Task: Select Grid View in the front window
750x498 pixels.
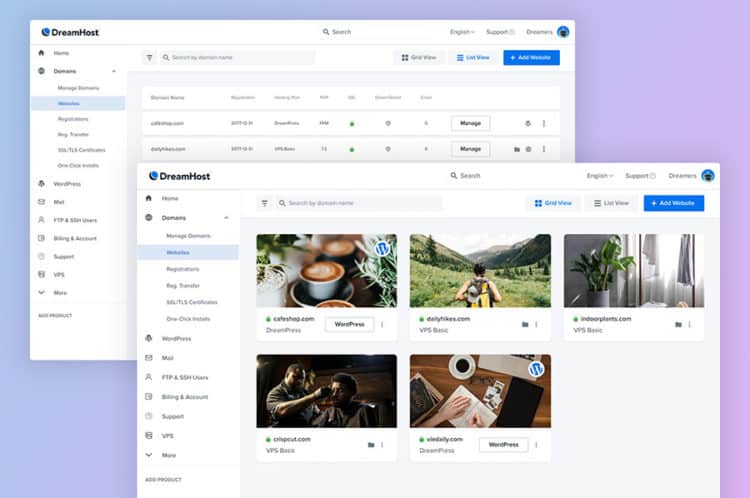Action: click(553, 203)
